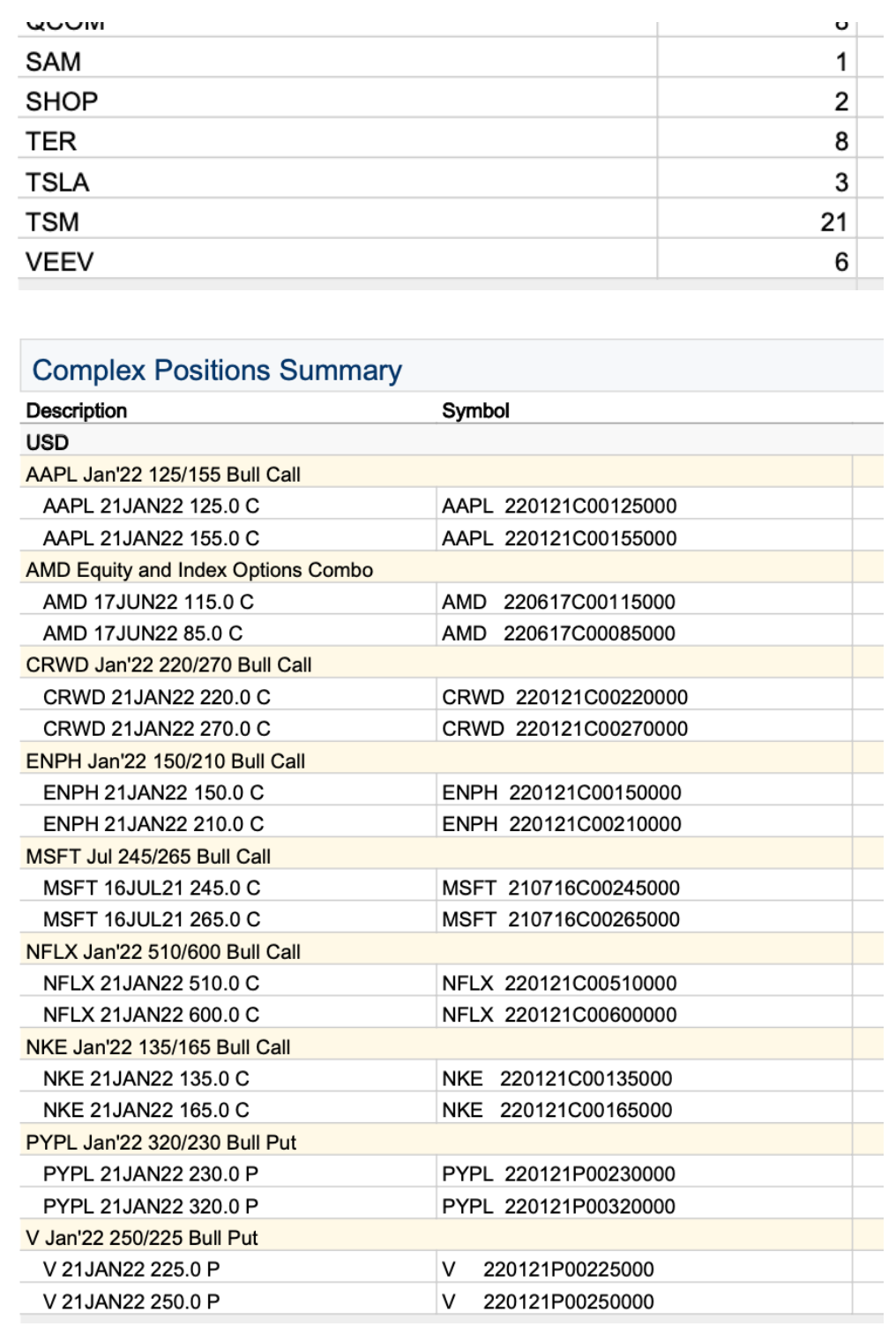Click the symbol AMD 220617C00085000
This screenshot has height=1334, width=896.
(x=558, y=633)
